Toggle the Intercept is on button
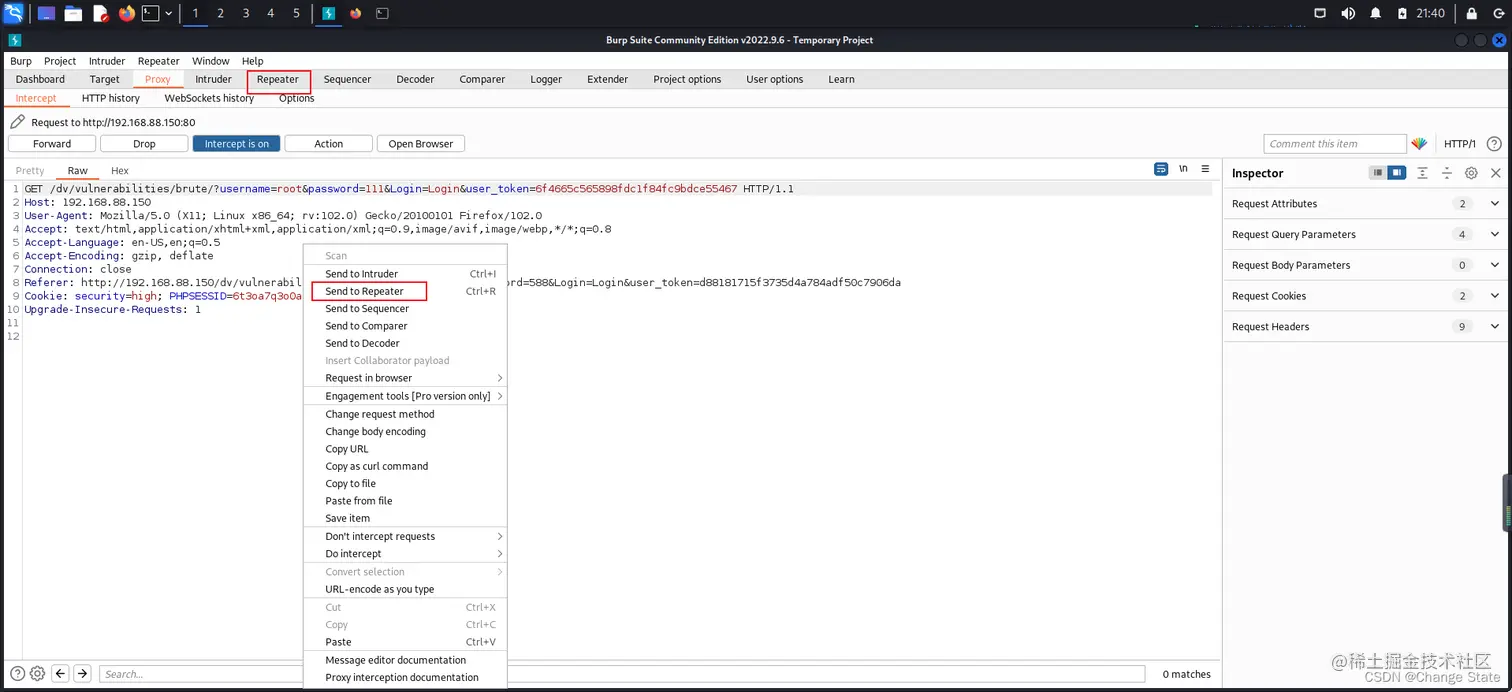 [x=236, y=144]
